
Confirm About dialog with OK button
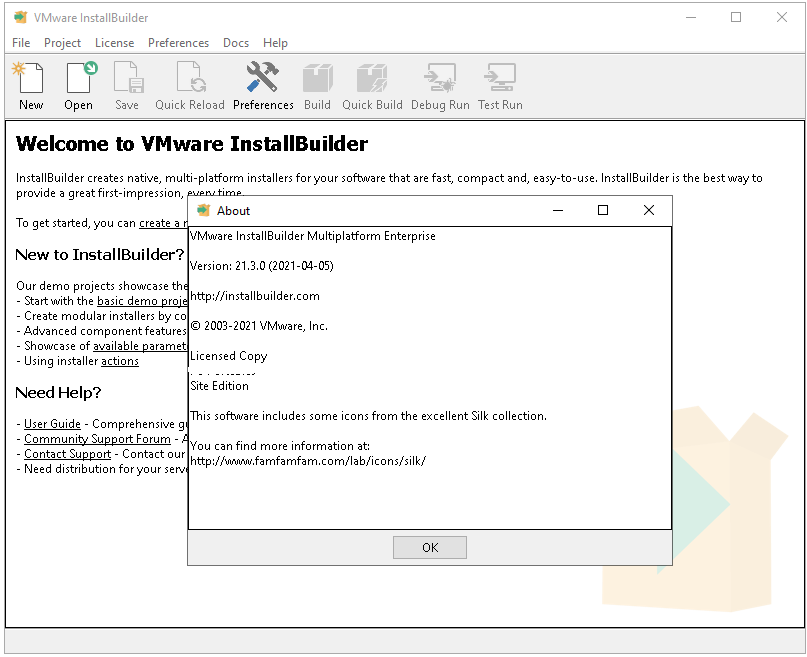[430, 547]
